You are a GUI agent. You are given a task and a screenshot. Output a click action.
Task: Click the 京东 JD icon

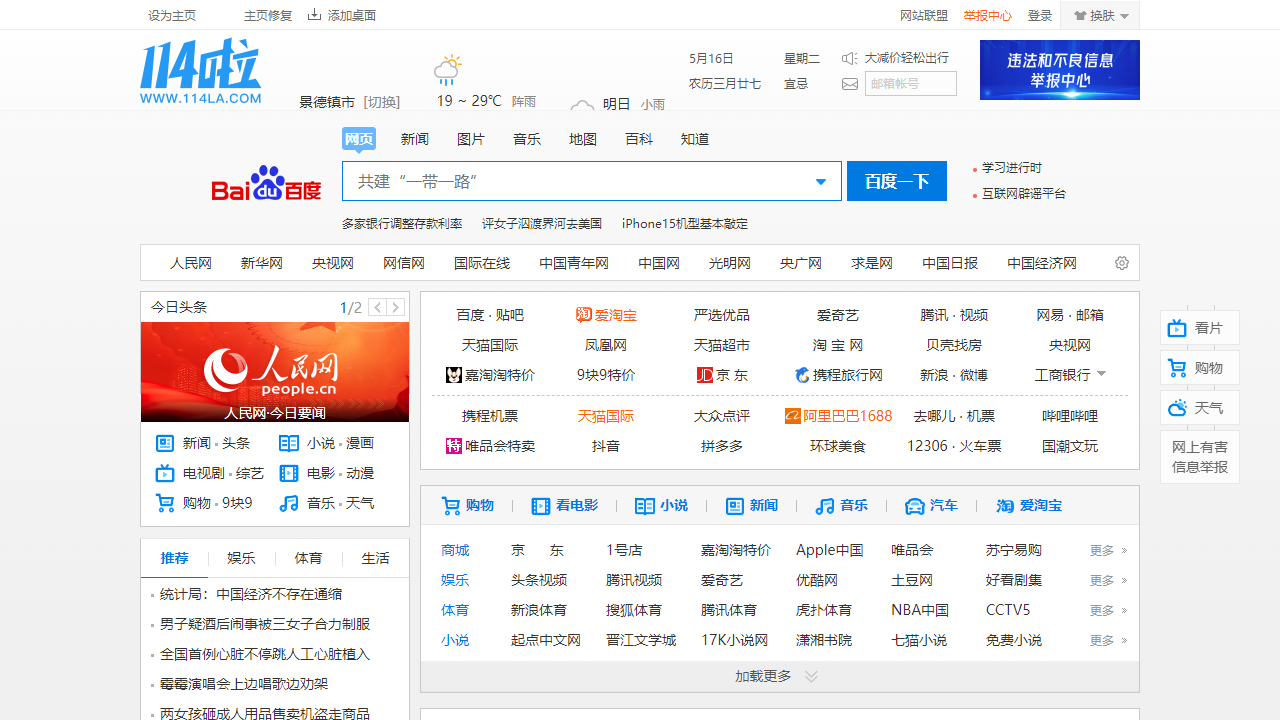click(705, 375)
